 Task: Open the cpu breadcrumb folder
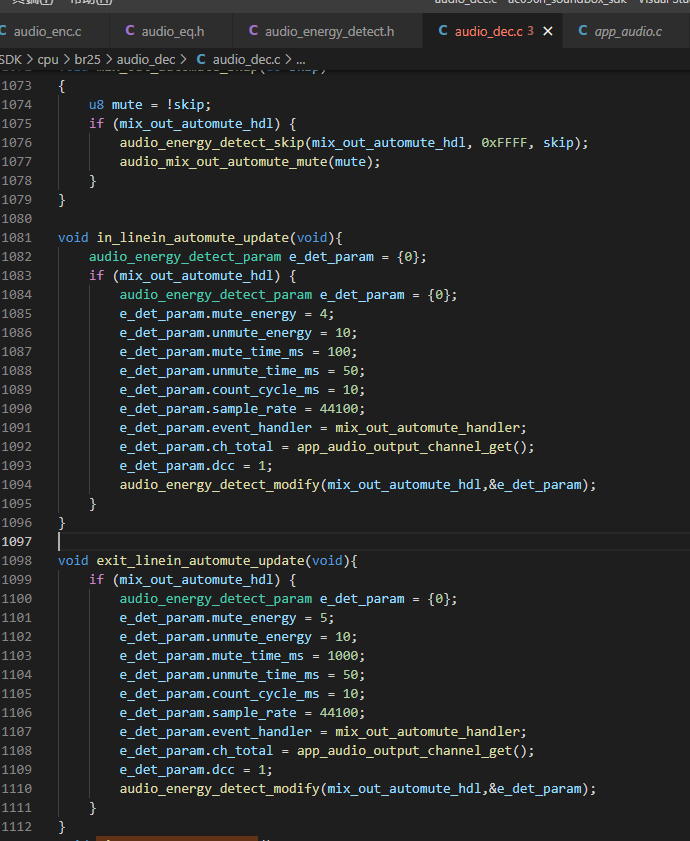[48, 60]
